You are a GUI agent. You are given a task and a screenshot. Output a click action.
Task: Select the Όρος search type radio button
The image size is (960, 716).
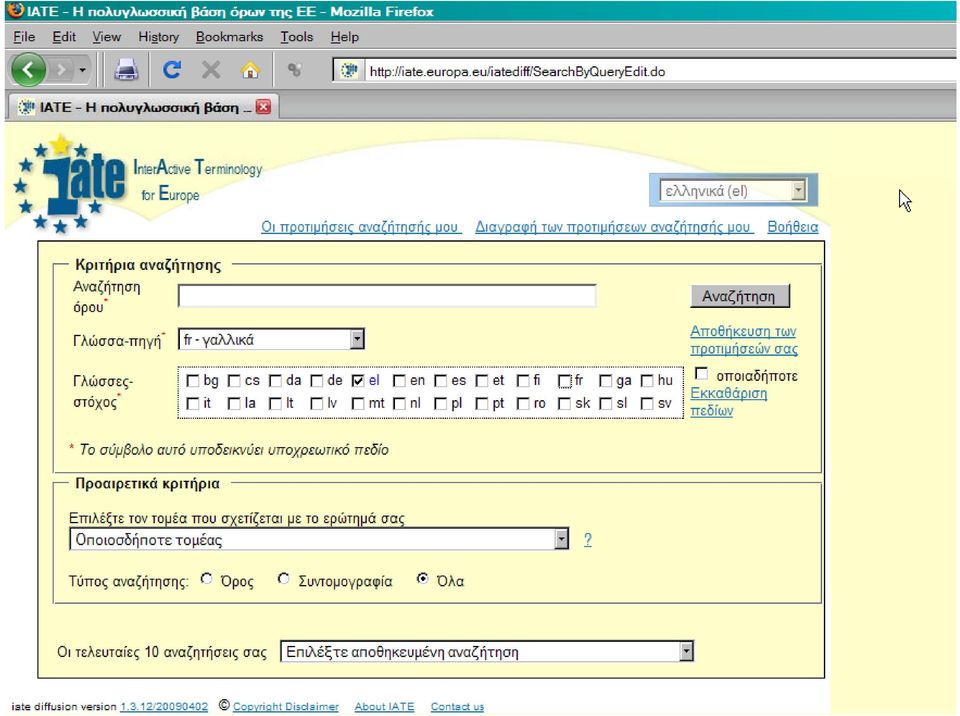(207, 579)
